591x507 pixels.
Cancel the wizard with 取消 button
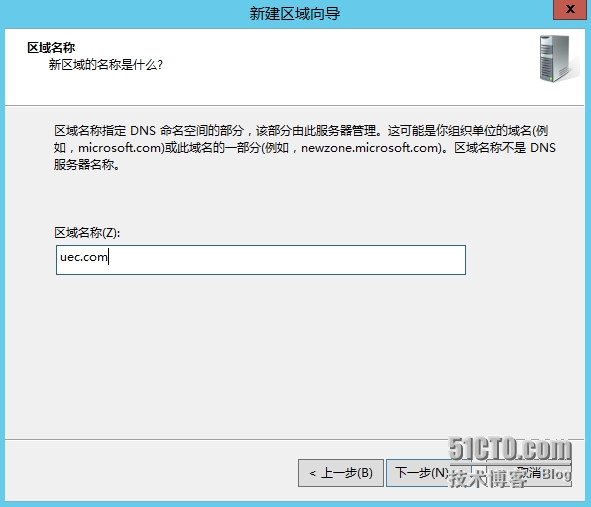pyautogui.click(x=529, y=473)
